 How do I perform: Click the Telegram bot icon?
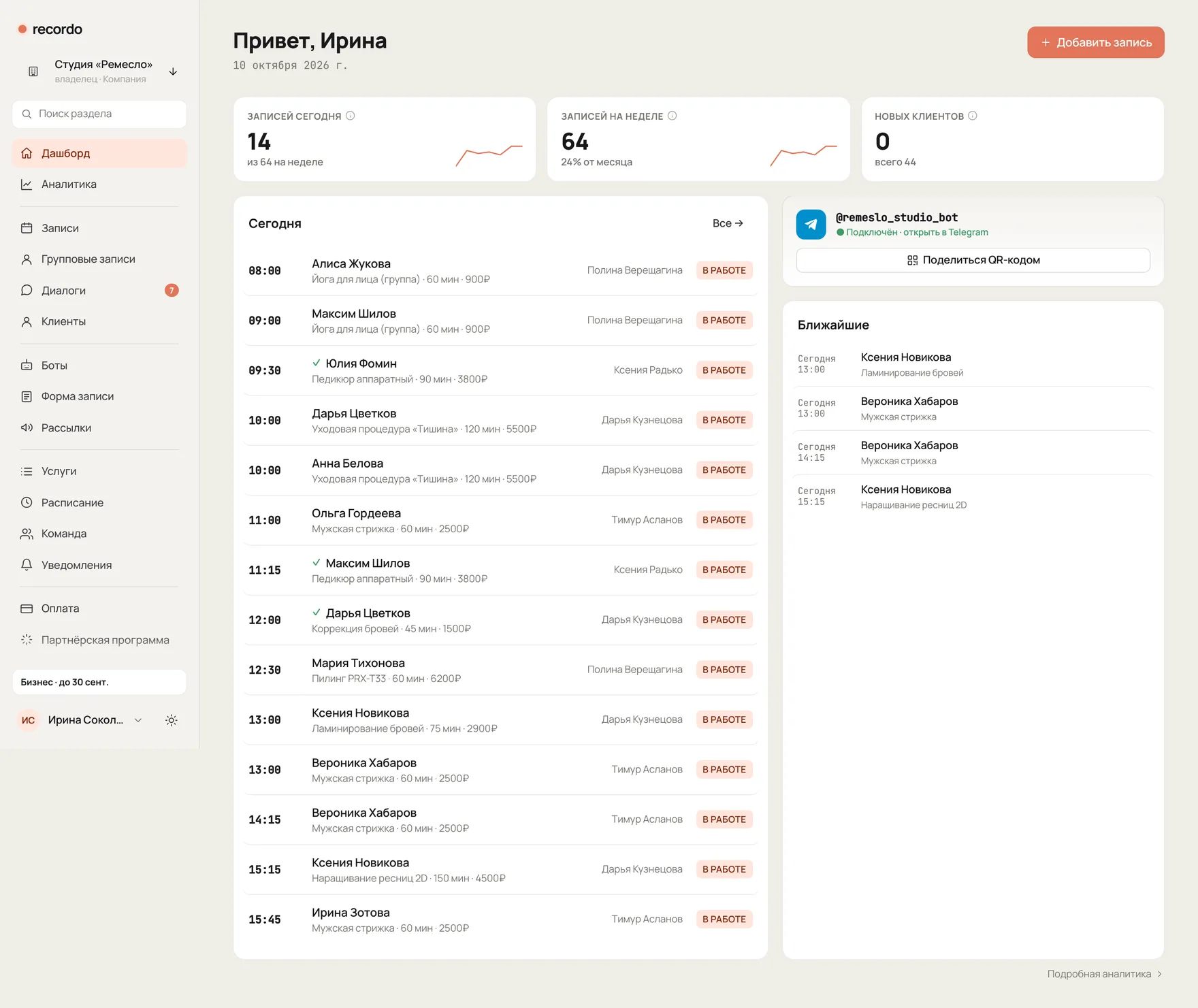pyautogui.click(x=811, y=225)
